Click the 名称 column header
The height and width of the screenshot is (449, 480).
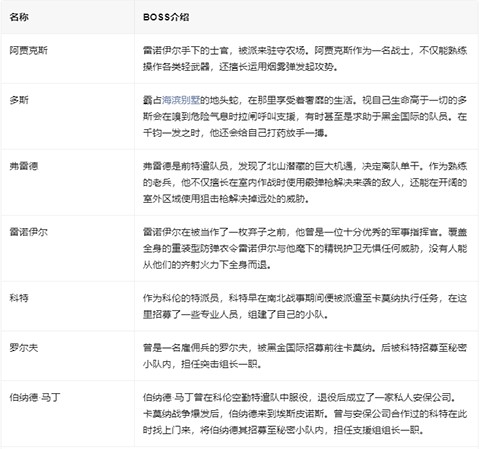pyautogui.click(x=19, y=17)
